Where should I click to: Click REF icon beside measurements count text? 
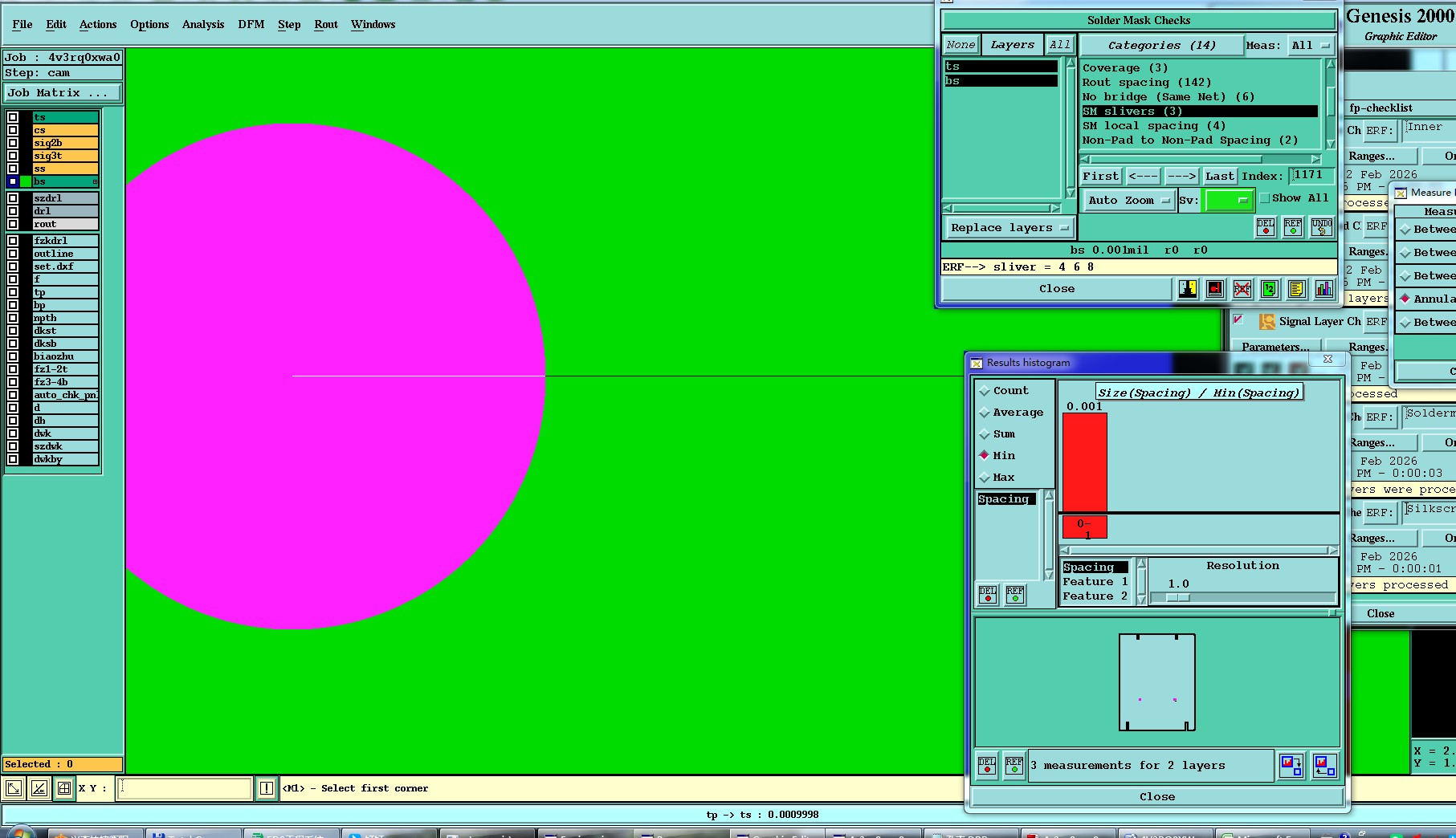(x=1014, y=765)
